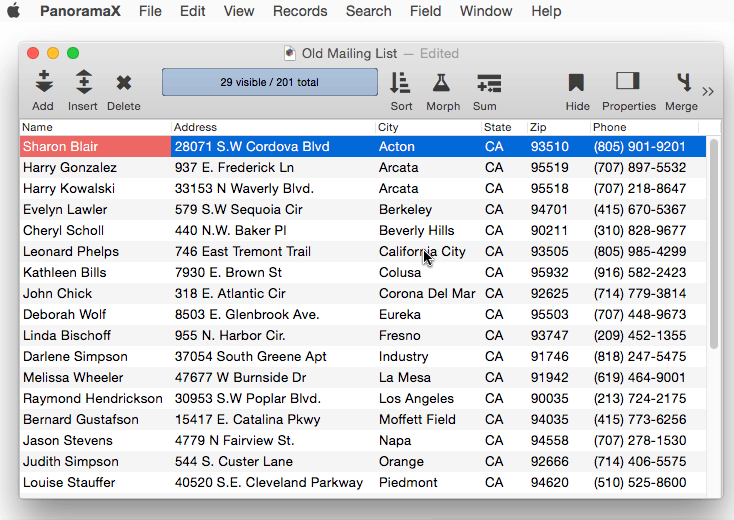Click zip code 95932

[x=550, y=272]
